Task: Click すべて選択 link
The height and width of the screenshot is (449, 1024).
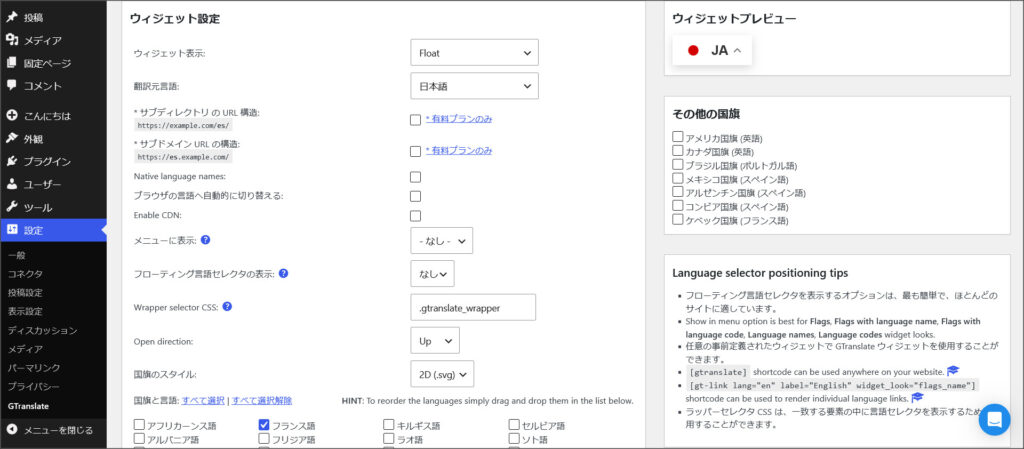Action: 203,401
